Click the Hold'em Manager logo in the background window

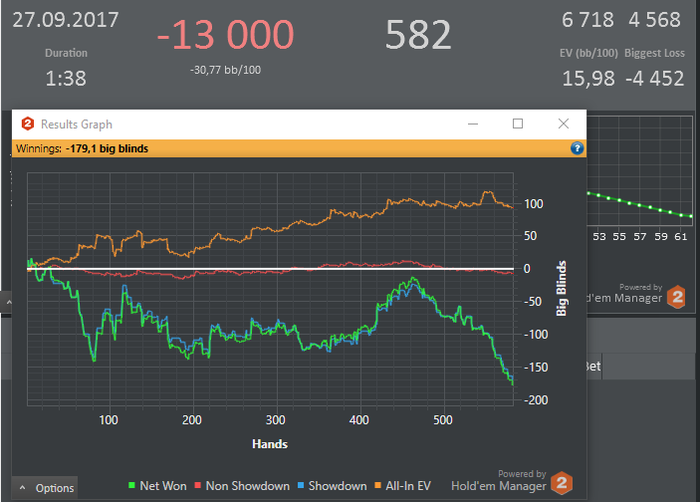pos(677,297)
